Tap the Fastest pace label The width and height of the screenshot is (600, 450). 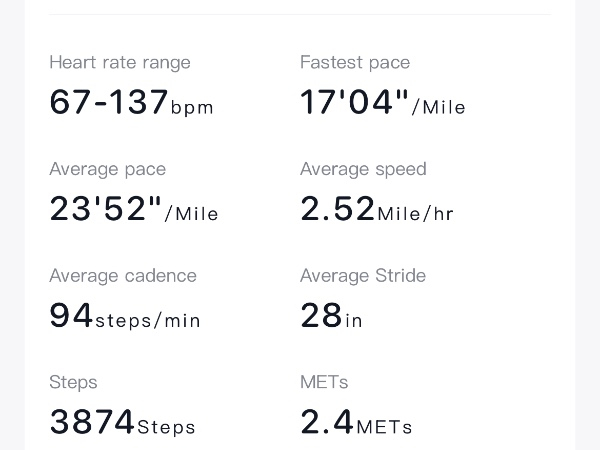(355, 62)
